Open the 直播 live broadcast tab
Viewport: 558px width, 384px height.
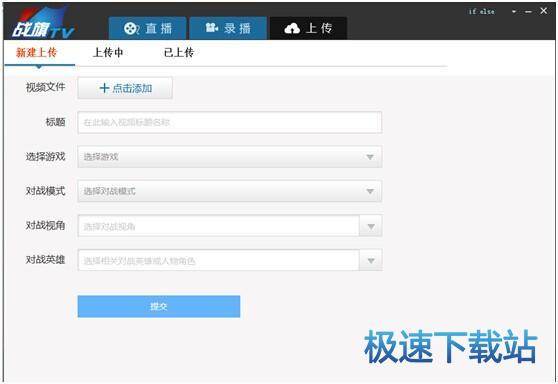[147, 28]
